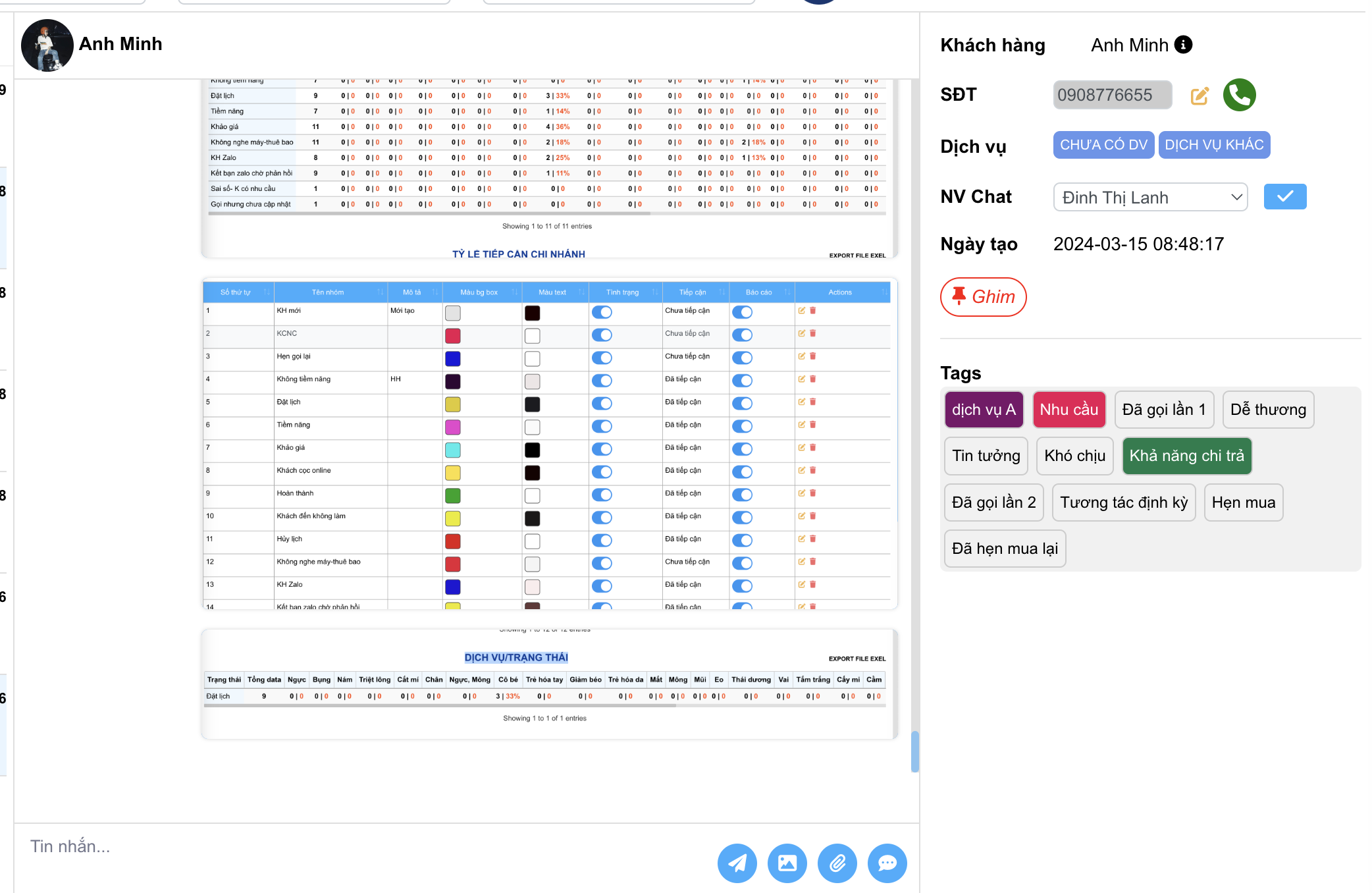This screenshot has height=893, width=1372.
Task: Click Anh Minh's profile avatar
Action: [x=47, y=45]
